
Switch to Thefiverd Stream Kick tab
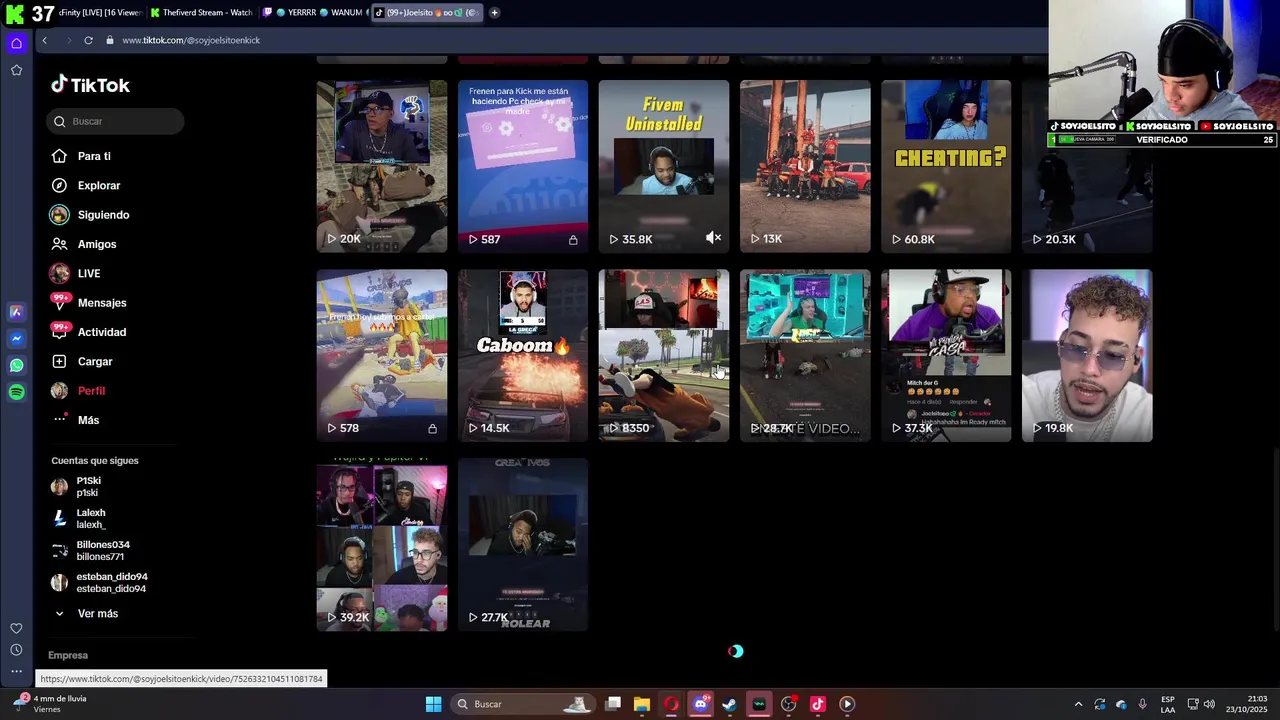point(202,13)
